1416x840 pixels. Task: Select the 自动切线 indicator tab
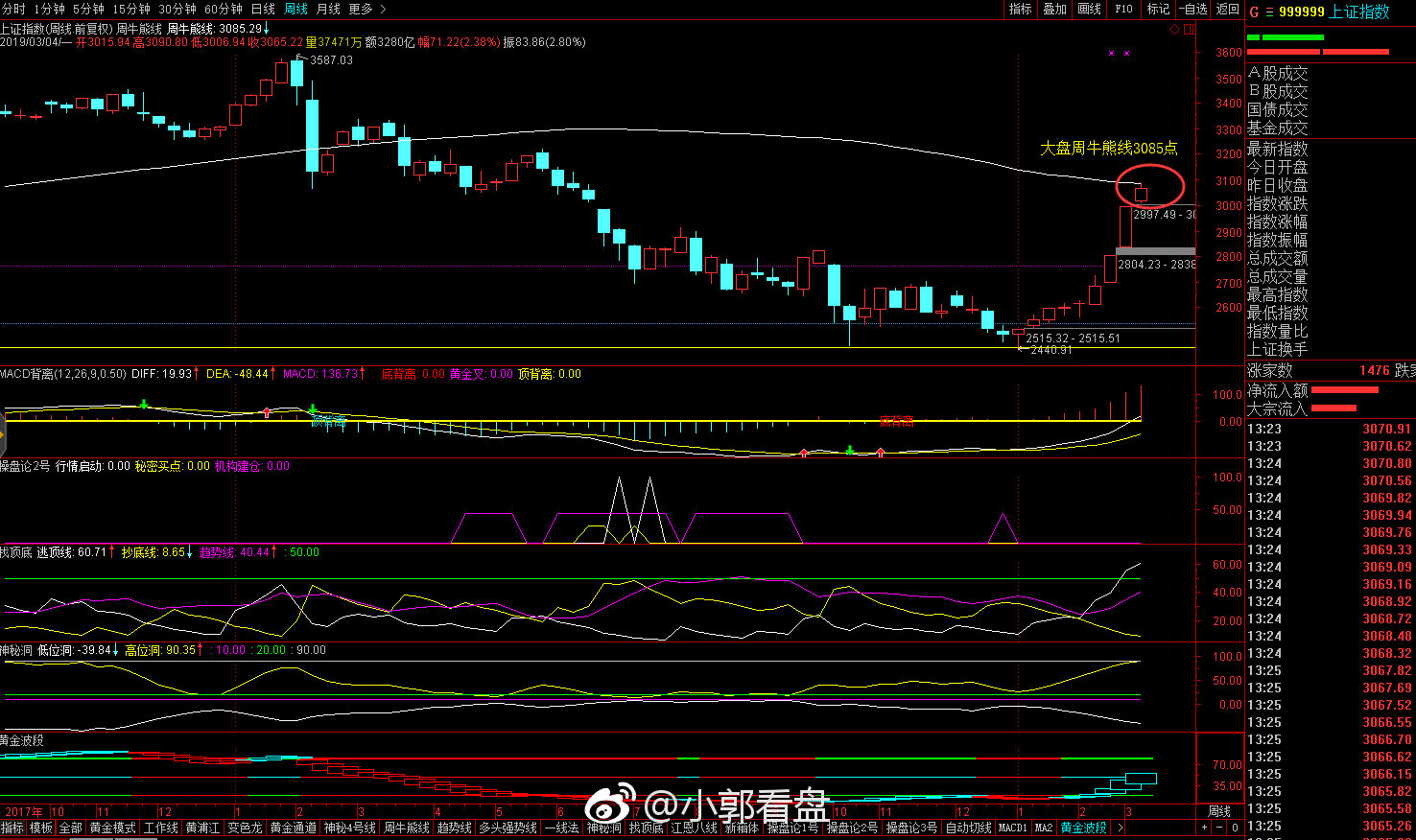(968, 828)
